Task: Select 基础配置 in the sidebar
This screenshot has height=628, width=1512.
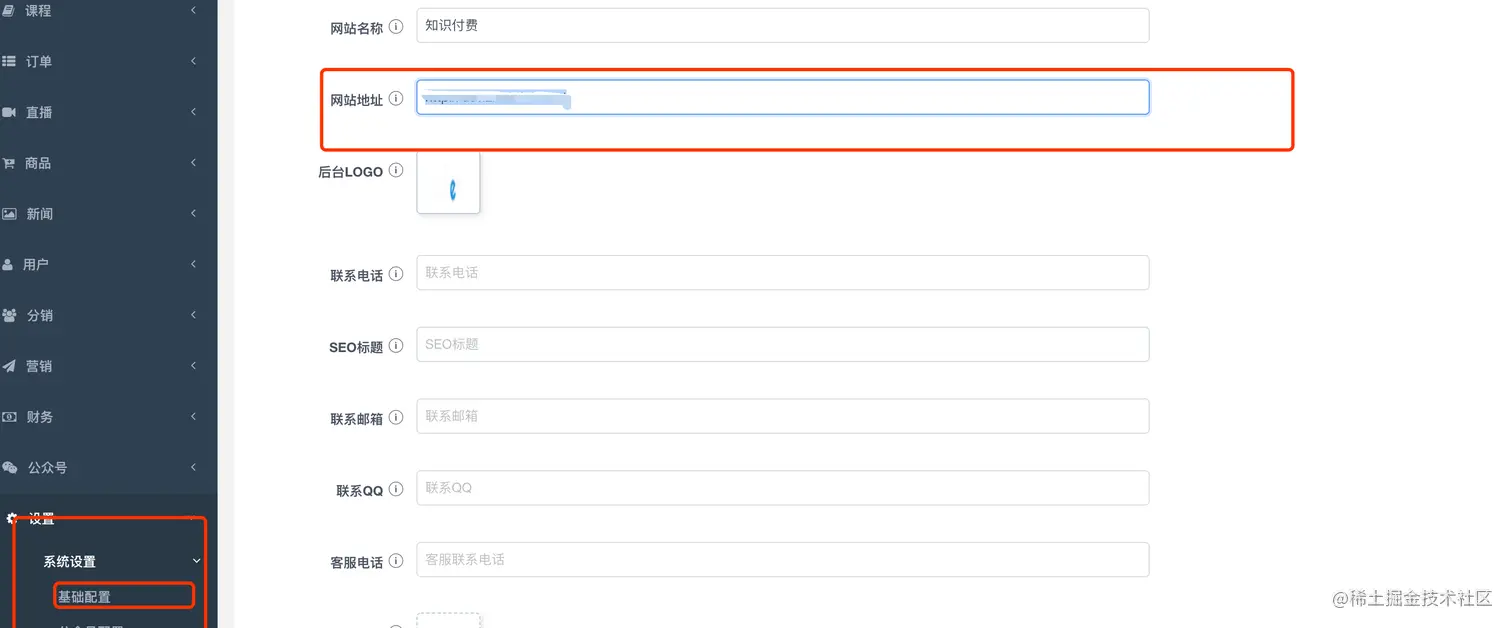Action: coord(84,597)
